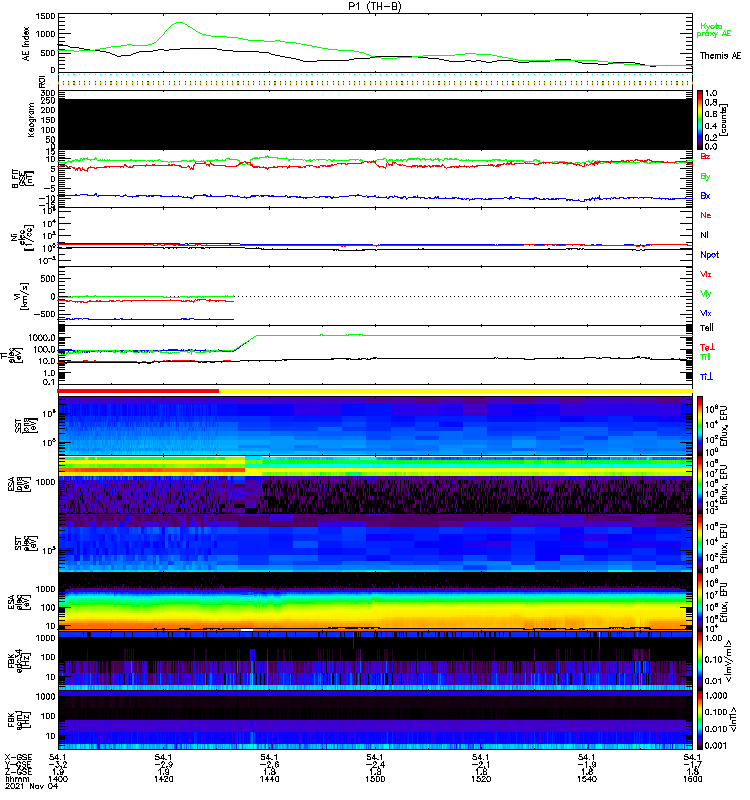
Task: Click the B_FIT GSE [nT] axis label
Action: (x=22, y=179)
